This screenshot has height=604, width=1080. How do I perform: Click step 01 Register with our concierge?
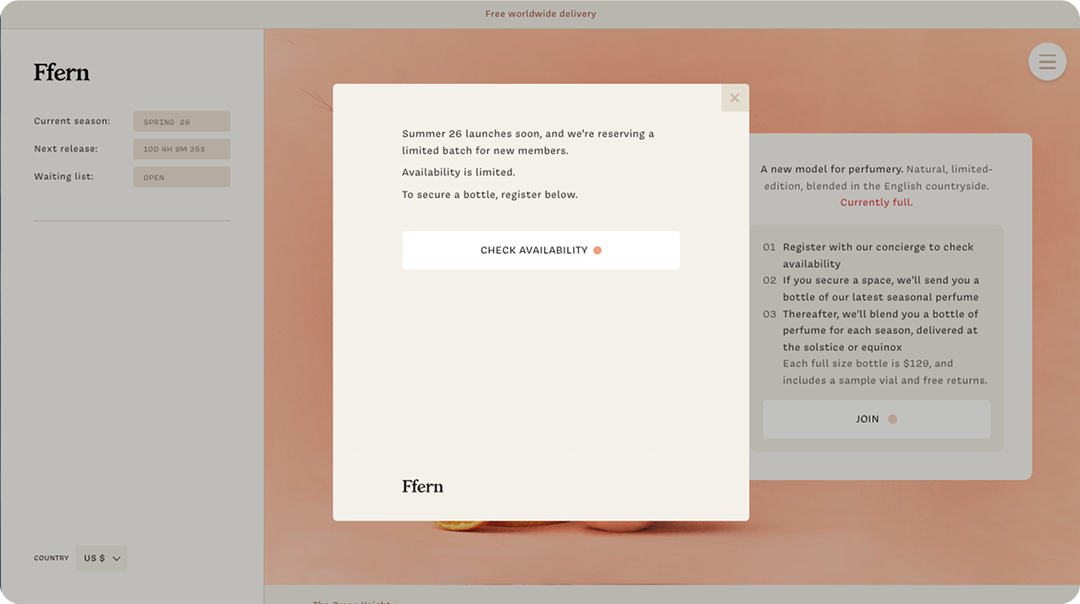[869, 255]
